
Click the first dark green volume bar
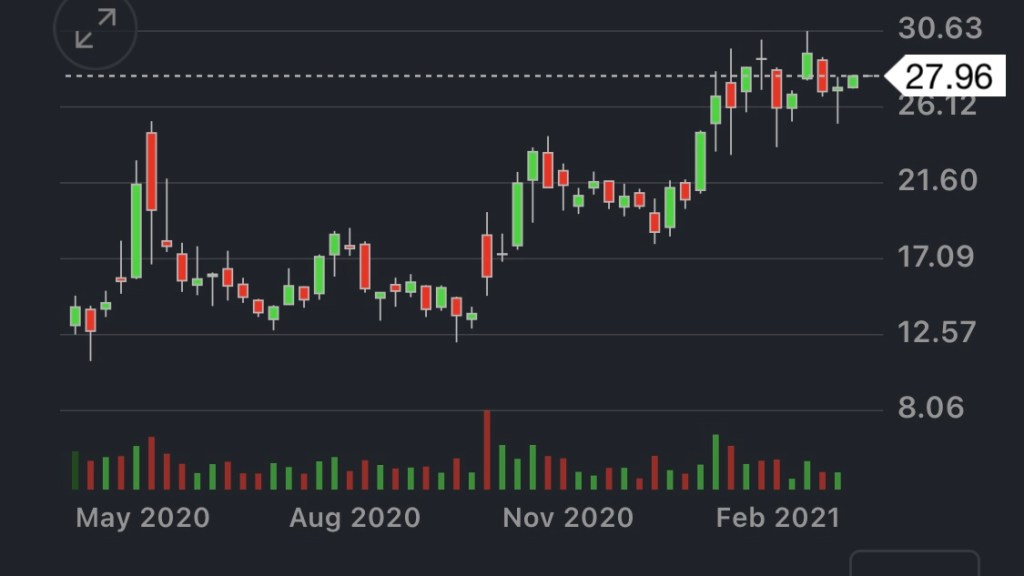pos(75,470)
